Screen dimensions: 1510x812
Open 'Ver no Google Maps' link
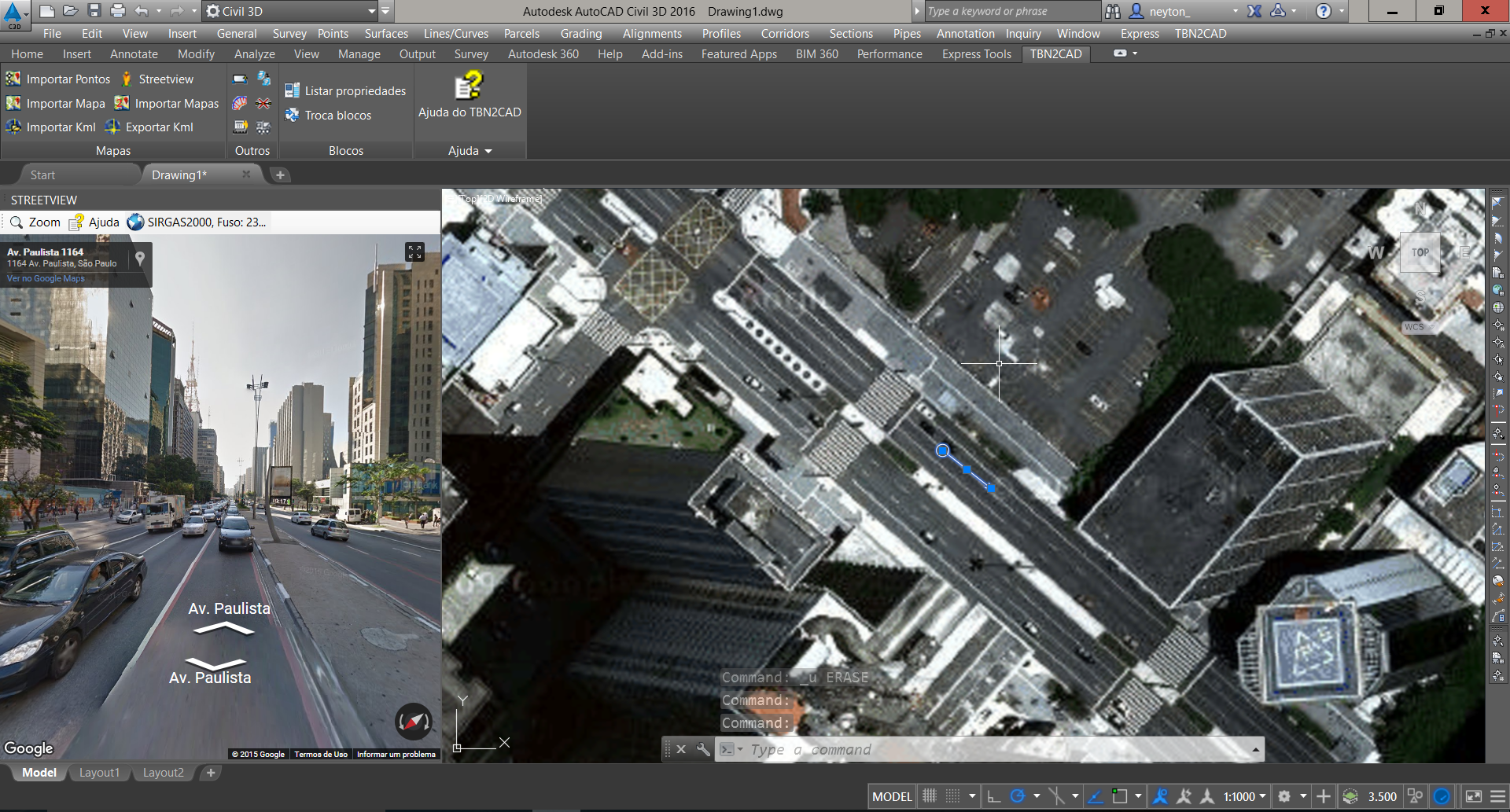pyautogui.click(x=46, y=278)
